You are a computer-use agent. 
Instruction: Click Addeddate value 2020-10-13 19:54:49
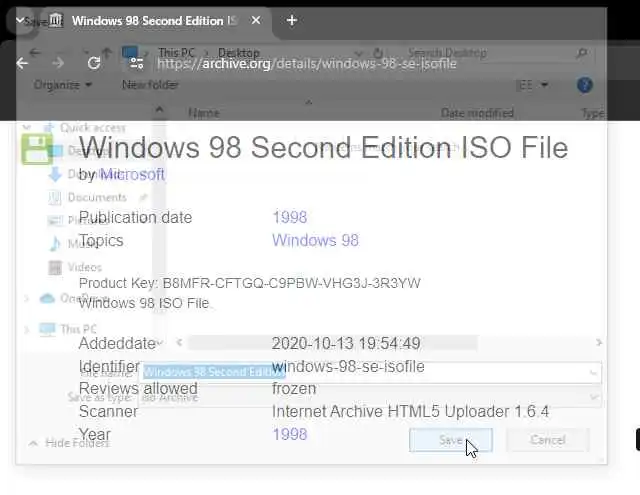346,344
